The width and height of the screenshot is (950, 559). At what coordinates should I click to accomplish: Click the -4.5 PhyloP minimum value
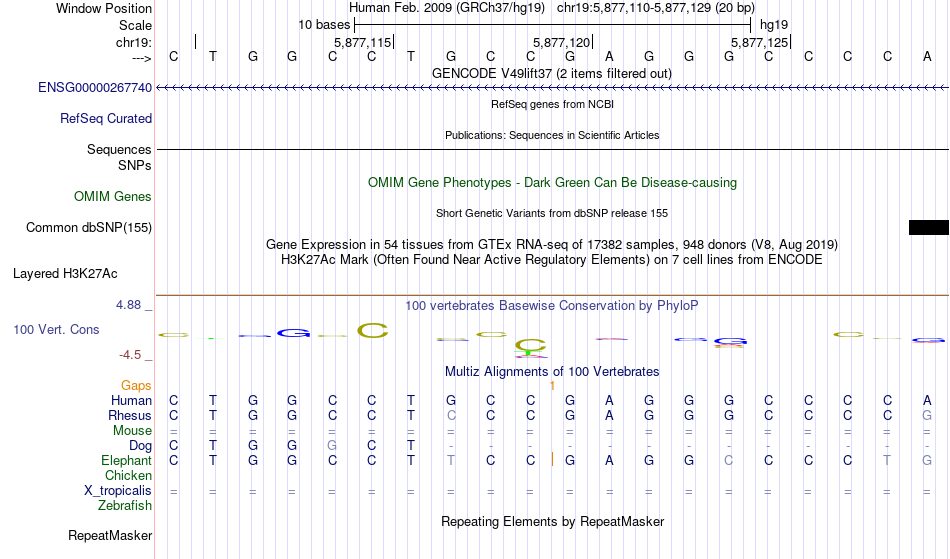[x=130, y=355]
